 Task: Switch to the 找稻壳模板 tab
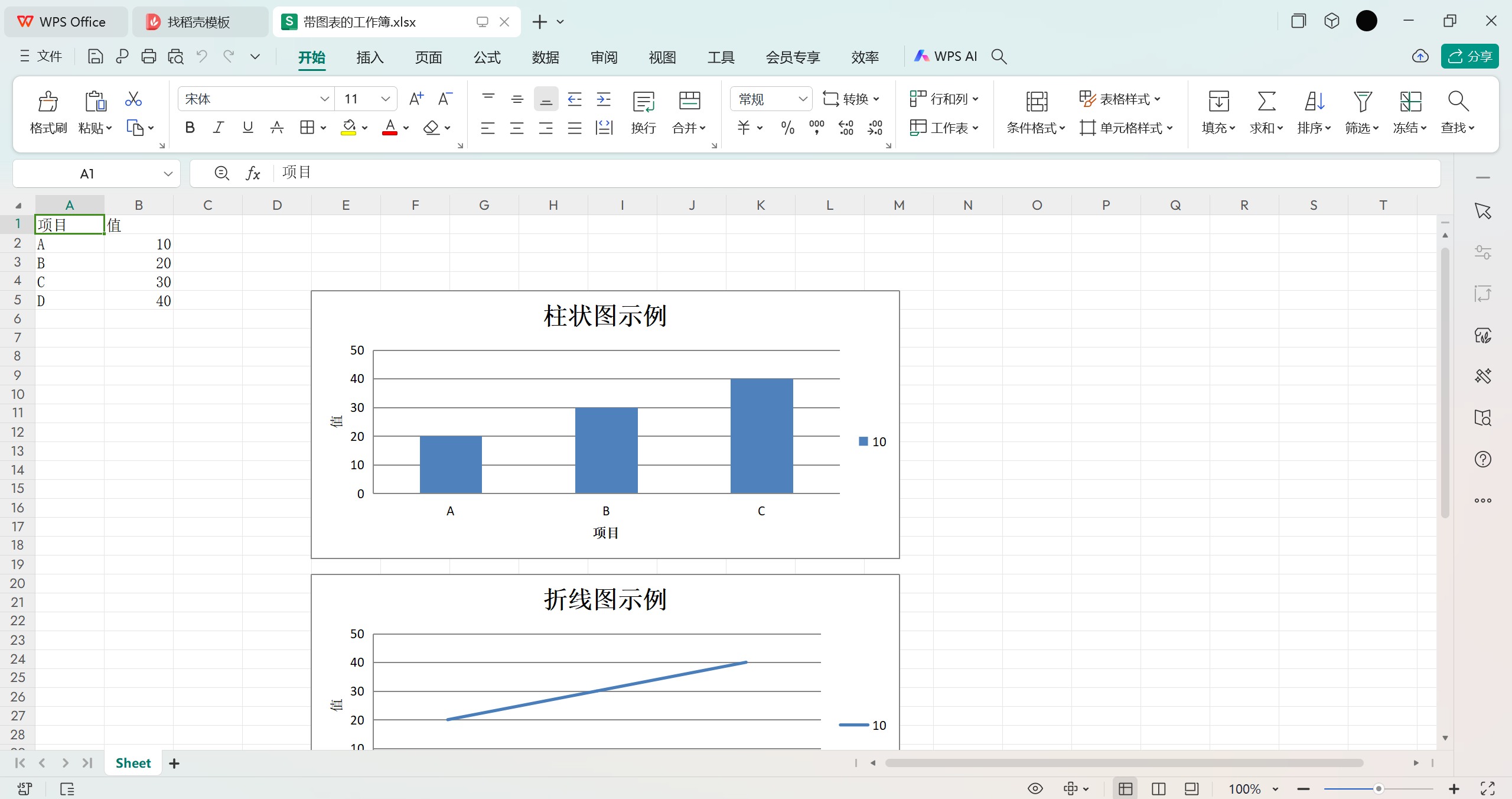coord(200,22)
